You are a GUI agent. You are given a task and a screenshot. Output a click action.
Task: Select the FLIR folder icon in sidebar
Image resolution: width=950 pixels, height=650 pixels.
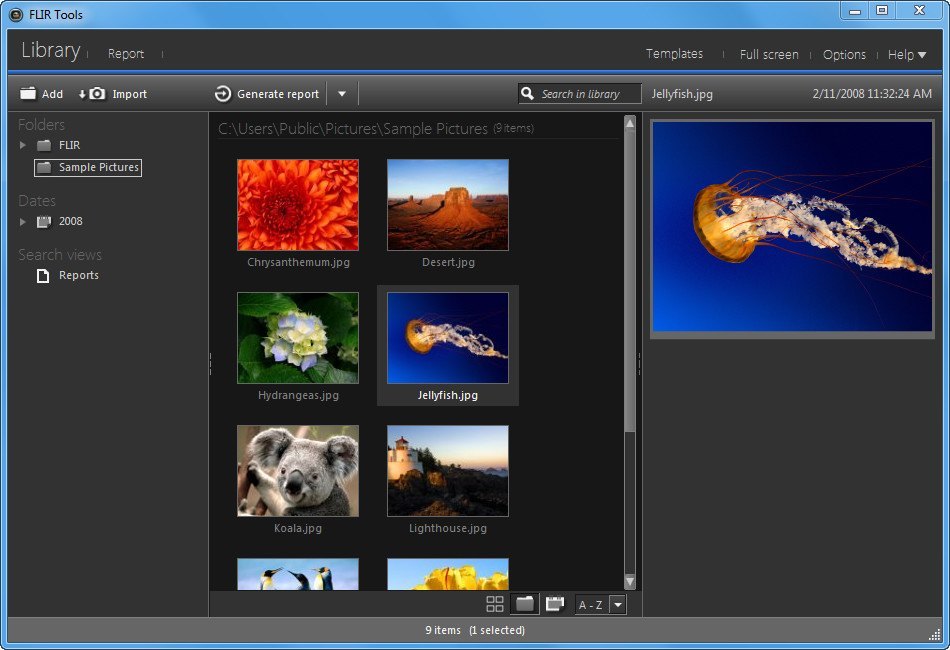click(42, 145)
